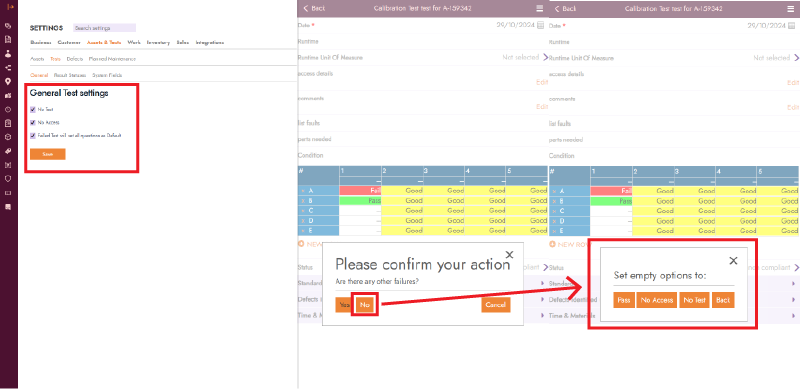
Task: Delete row C in middle panel table
Action: pos(302,210)
